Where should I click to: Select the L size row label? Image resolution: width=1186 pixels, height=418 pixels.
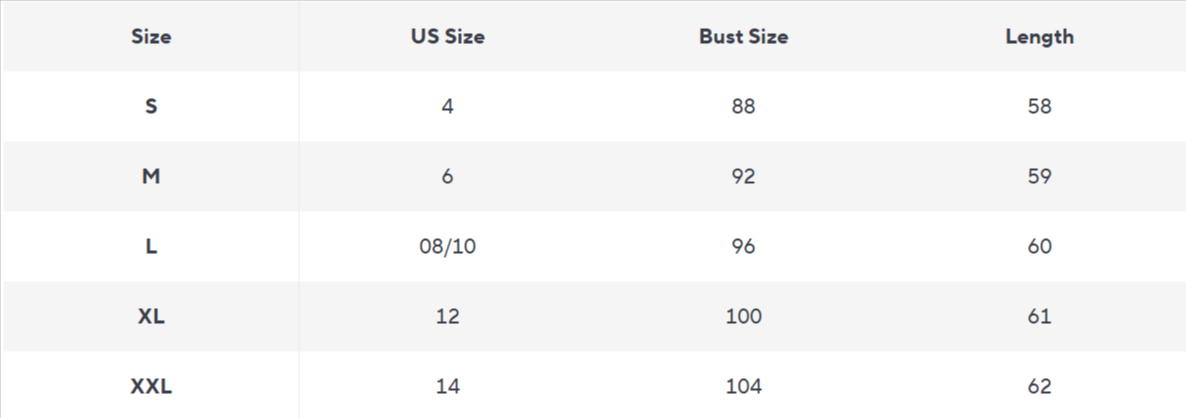click(x=151, y=246)
